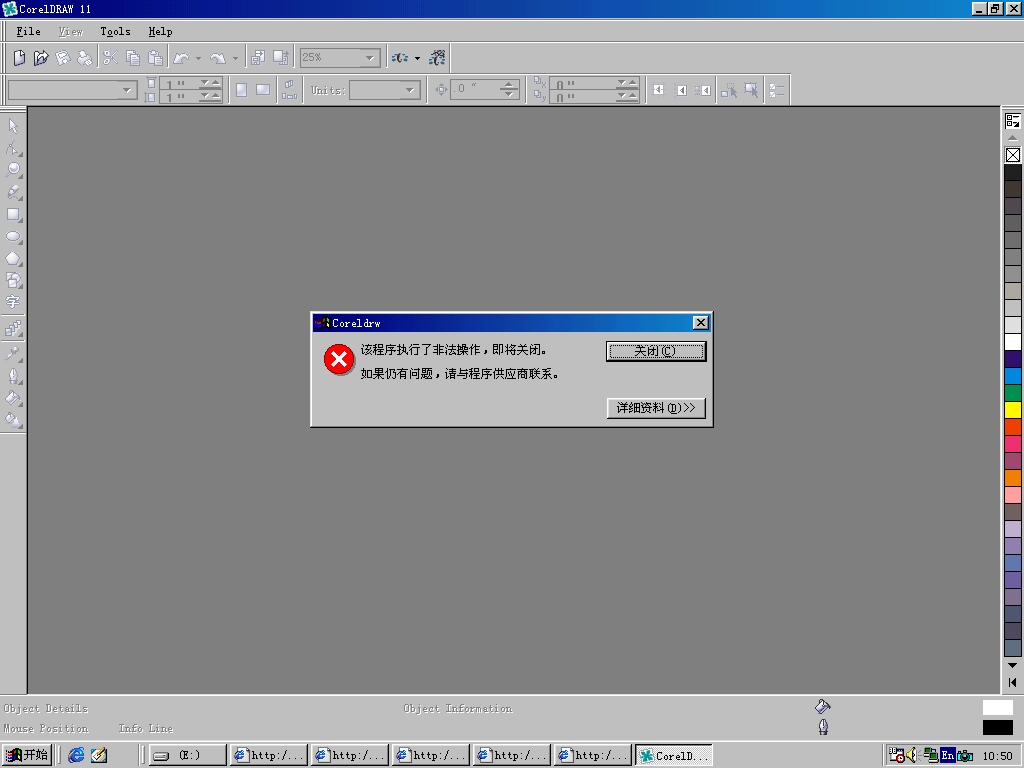Image resolution: width=1024 pixels, height=768 pixels.
Task: Click the New document icon
Action: (x=20, y=58)
